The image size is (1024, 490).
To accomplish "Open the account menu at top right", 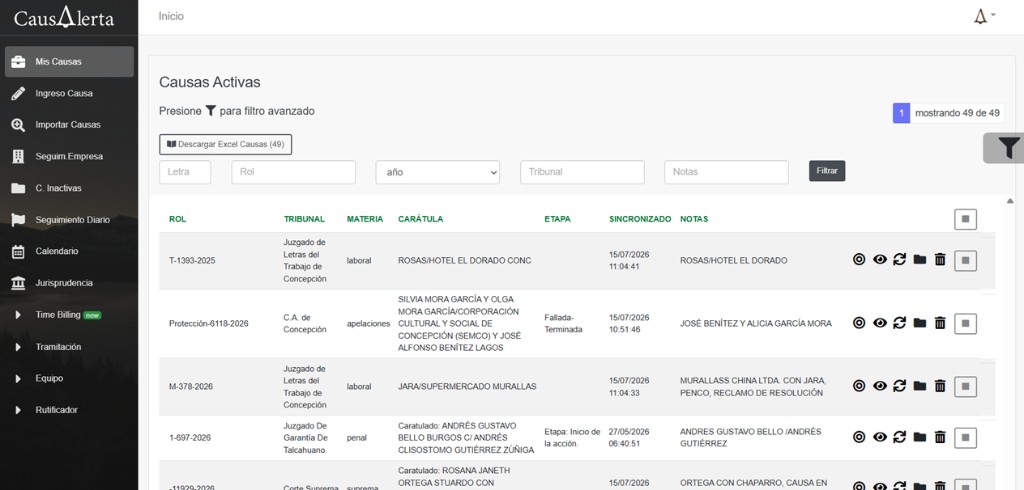I will pos(984,16).
